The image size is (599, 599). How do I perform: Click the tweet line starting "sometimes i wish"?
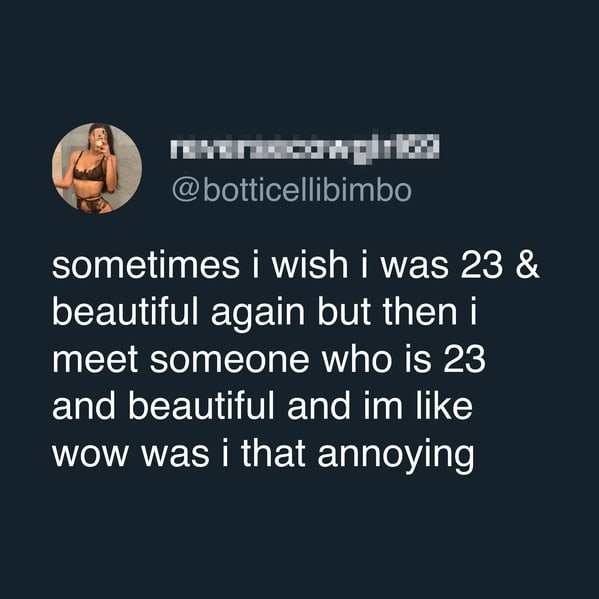pyautogui.click(x=296, y=266)
